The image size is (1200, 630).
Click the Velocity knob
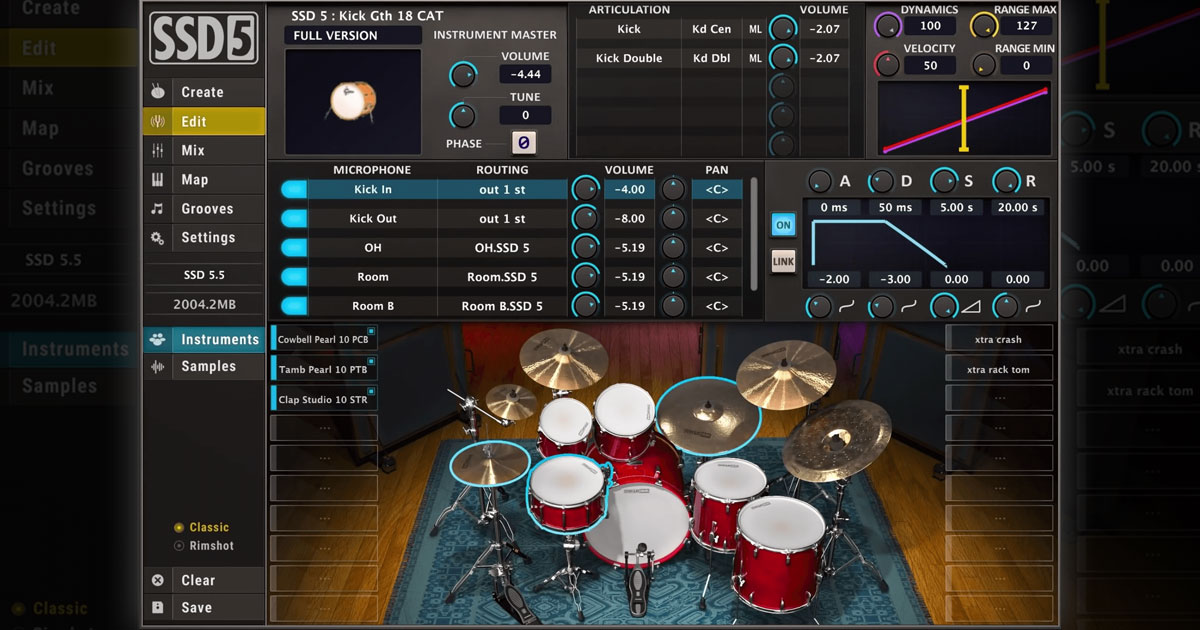[x=887, y=66]
